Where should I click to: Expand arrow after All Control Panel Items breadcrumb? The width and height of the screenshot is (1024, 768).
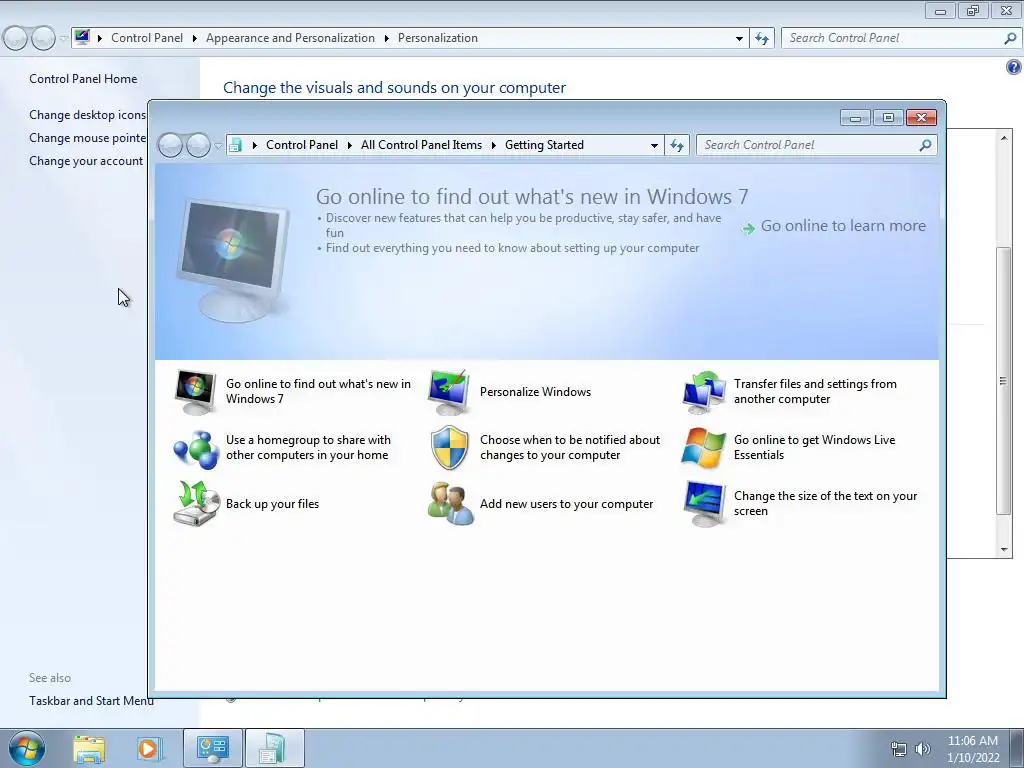[x=493, y=145]
